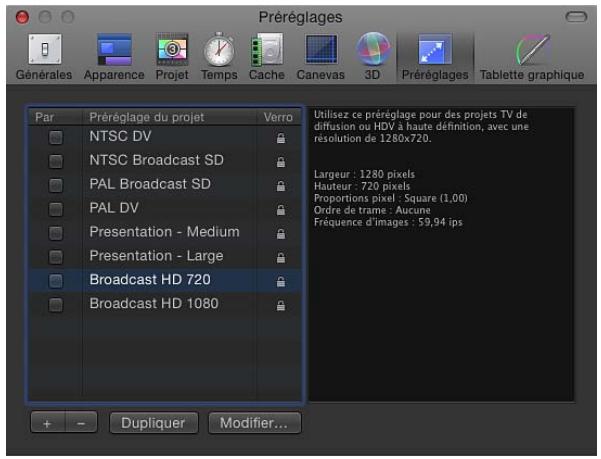Click lock icon for Broadcast HD 720
Image resolution: width=601 pixels, height=459 pixels.
click(281, 281)
